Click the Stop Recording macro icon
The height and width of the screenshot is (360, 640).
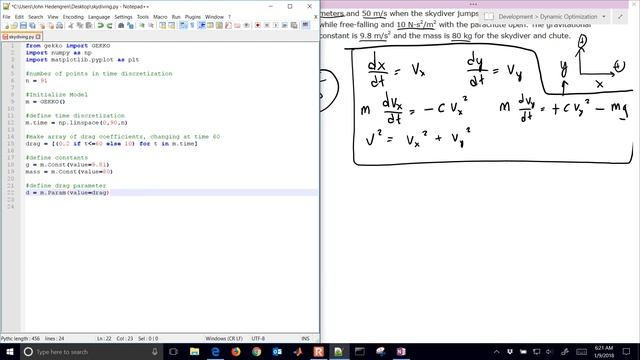pyautogui.click(x=267, y=25)
